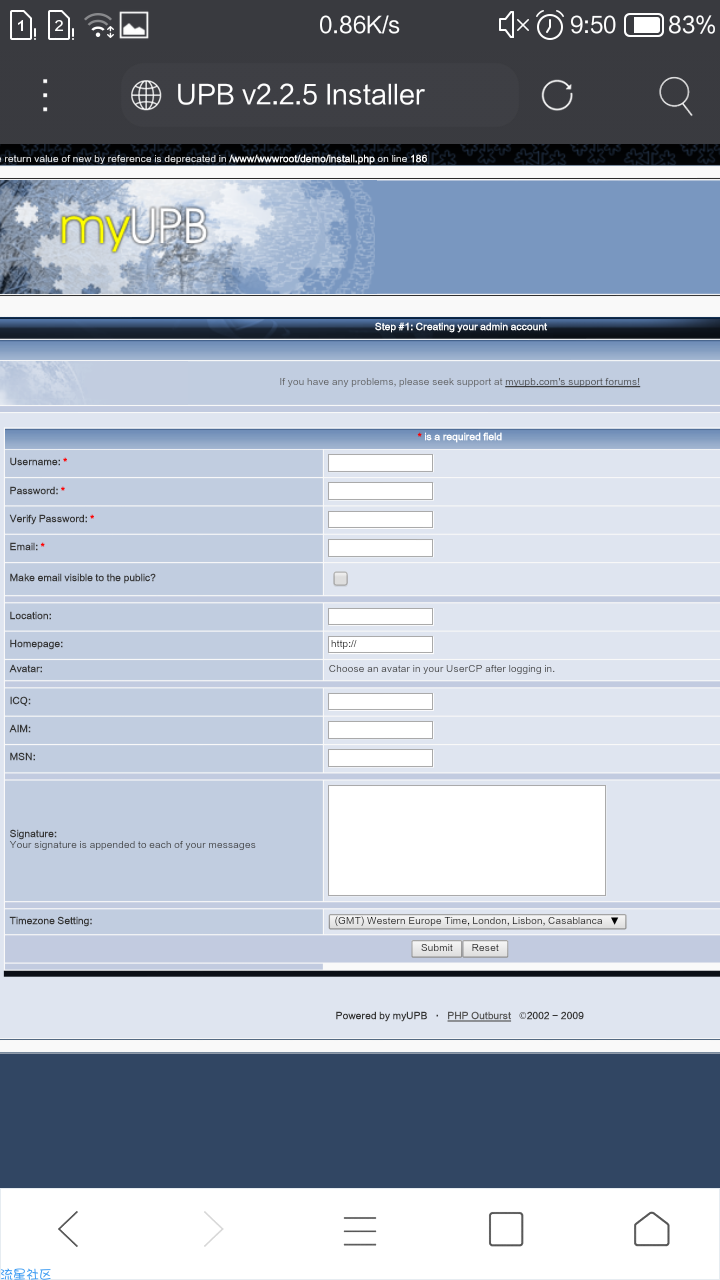Go back with the left arrow
Screen dimensions: 720x1280
coord(68,1229)
